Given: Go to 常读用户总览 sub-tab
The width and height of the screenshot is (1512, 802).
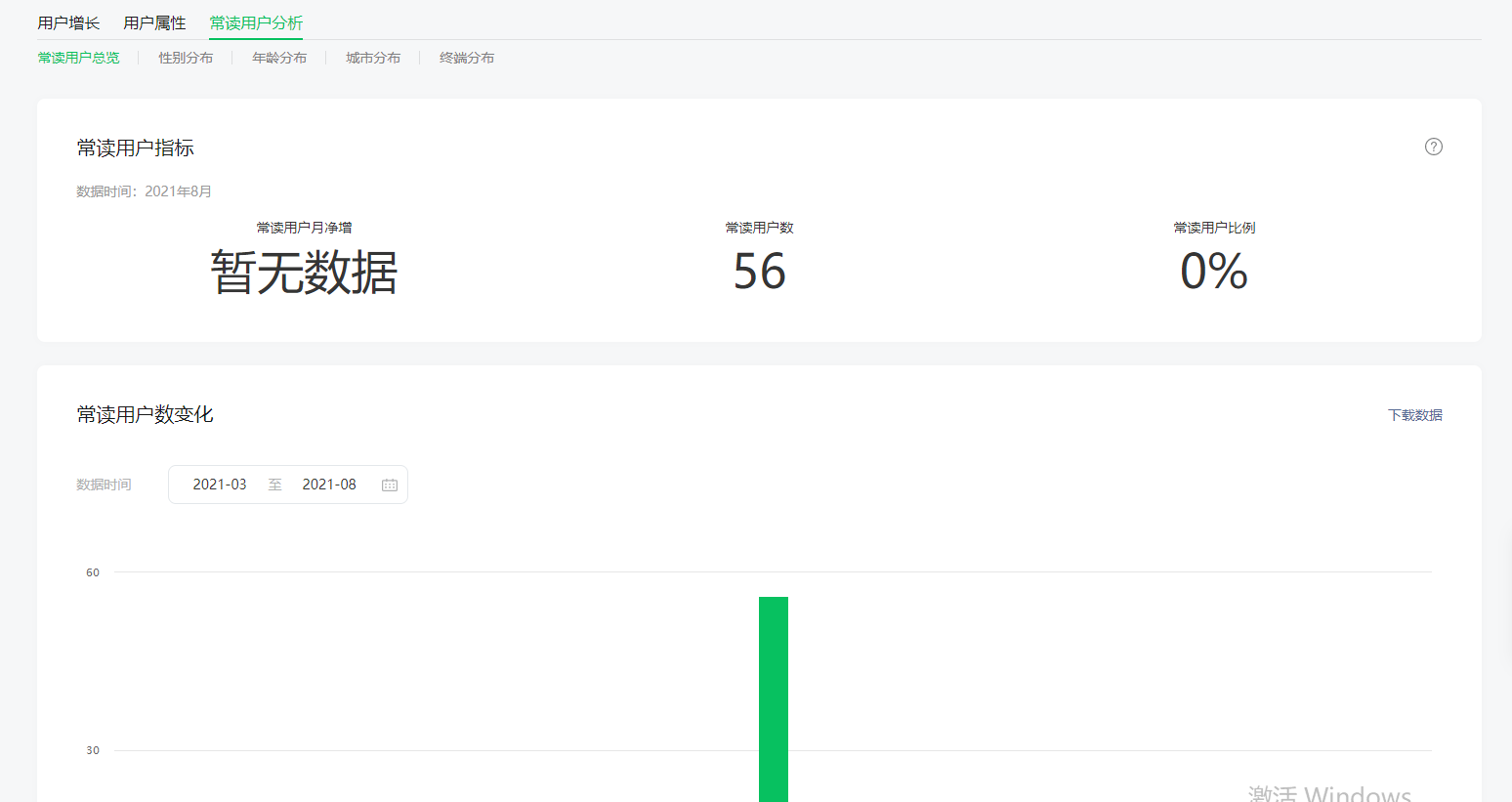Looking at the screenshot, I should 78,58.
